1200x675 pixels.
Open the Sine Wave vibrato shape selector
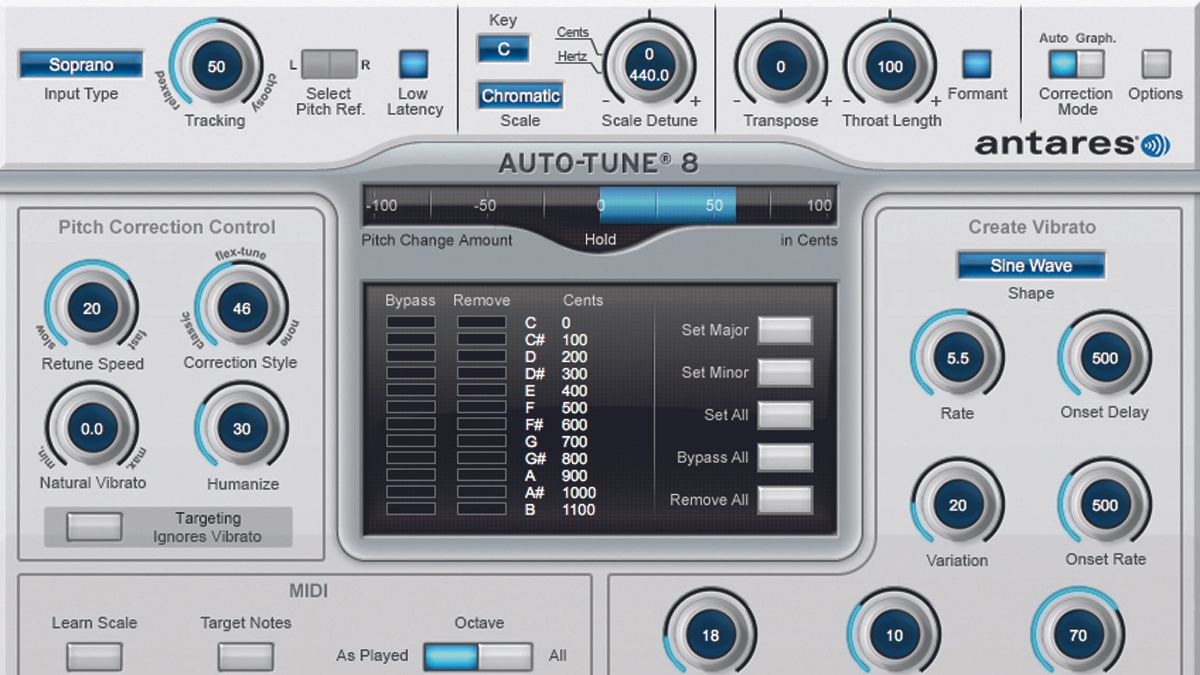point(1030,265)
